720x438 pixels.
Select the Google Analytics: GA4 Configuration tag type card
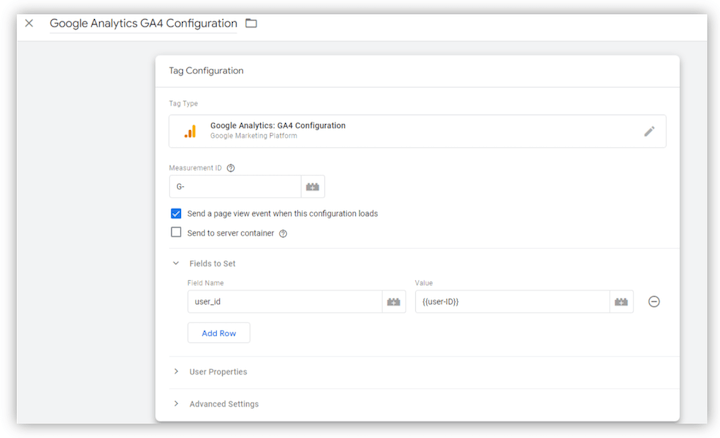pyautogui.click(x=417, y=131)
